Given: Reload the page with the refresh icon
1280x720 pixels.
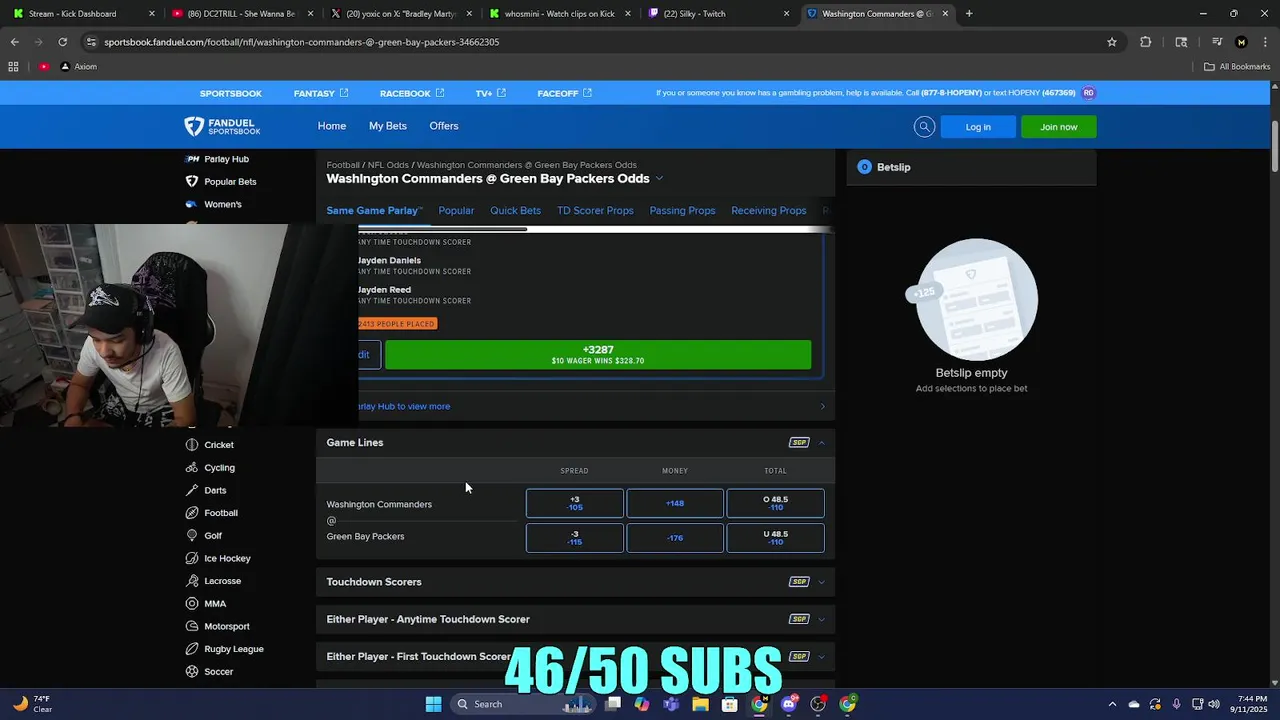Looking at the screenshot, I should click(62, 42).
